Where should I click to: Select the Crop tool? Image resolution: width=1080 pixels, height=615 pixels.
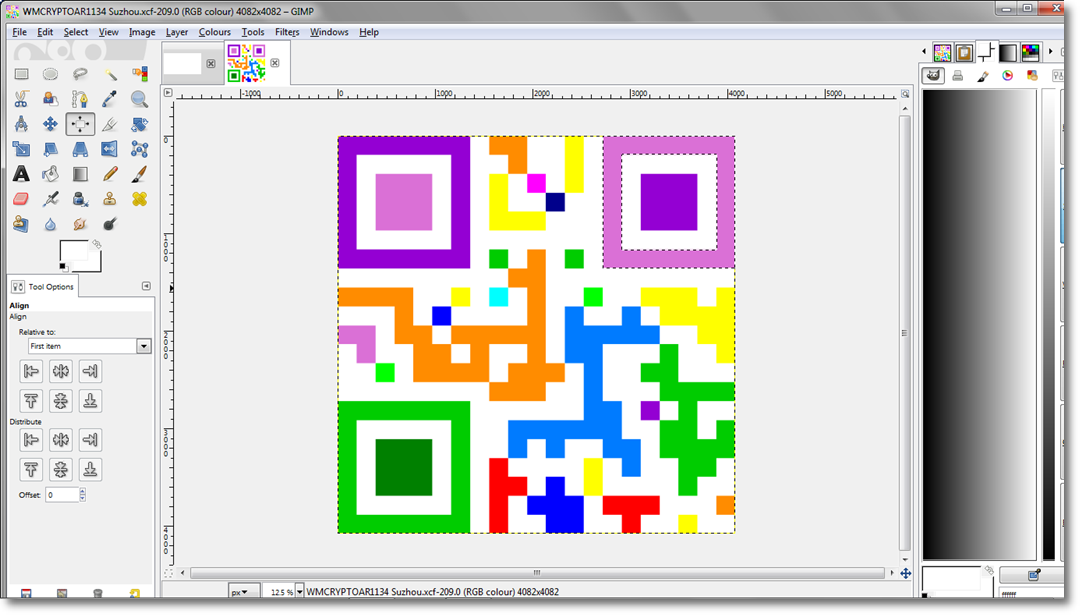tap(110, 124)
